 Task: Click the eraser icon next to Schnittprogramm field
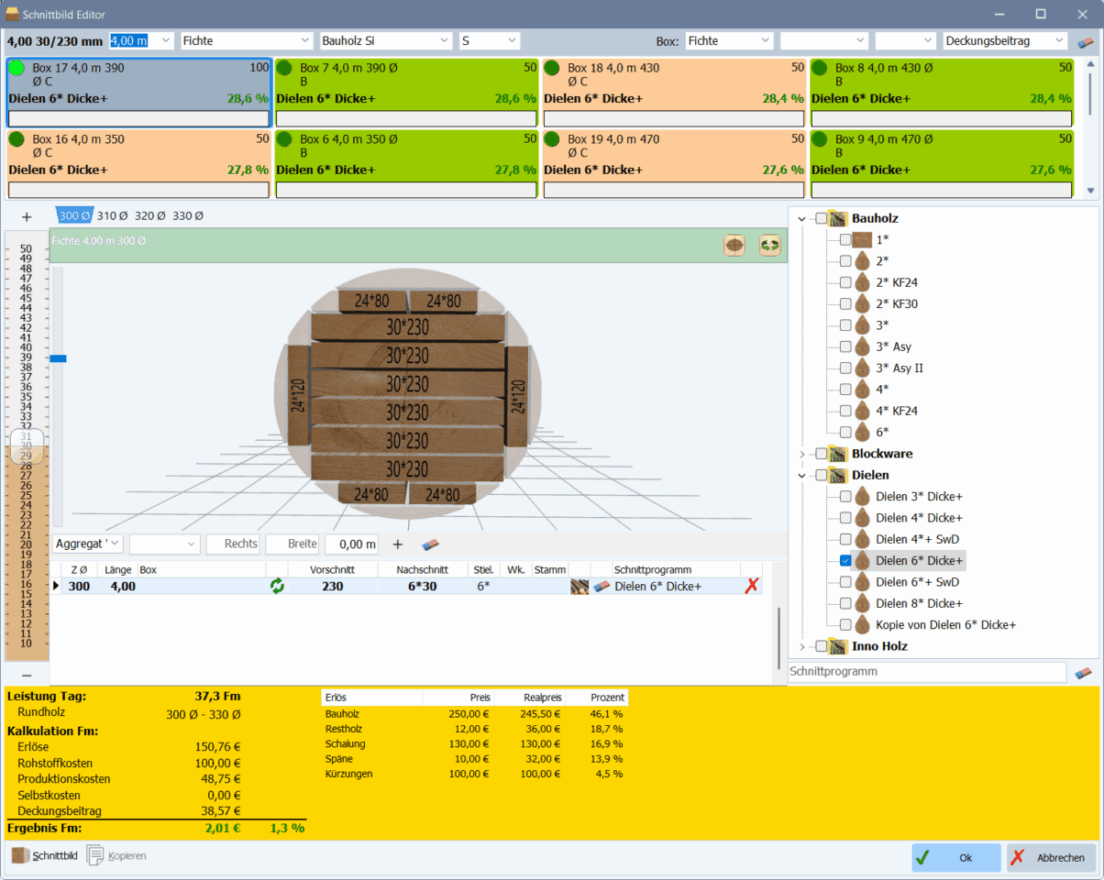1084,672
